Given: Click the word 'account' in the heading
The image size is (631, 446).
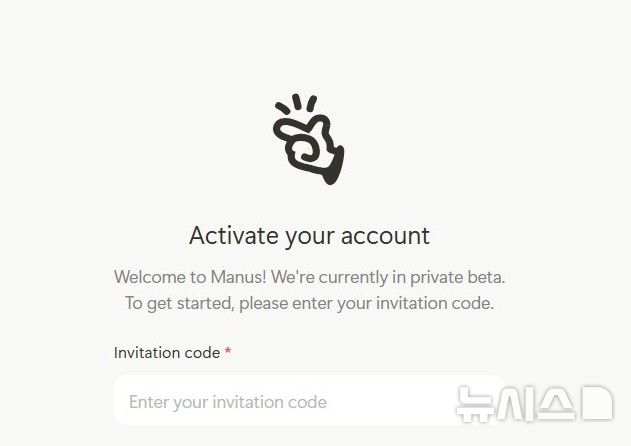Looking at the screenshot, I should click(386, 236).
